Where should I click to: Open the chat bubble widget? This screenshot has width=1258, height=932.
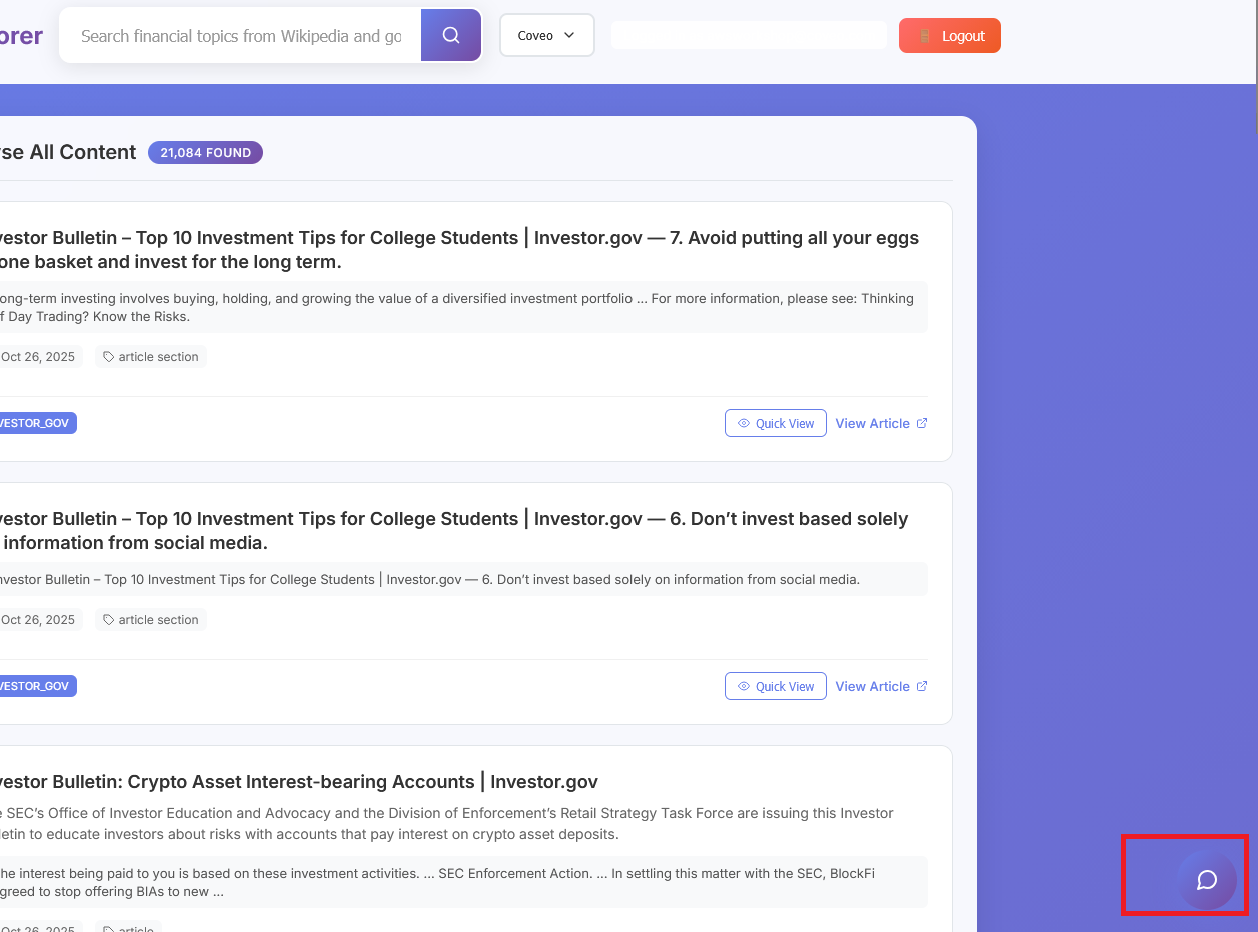pyautogui.click(x=1206, y=880)
